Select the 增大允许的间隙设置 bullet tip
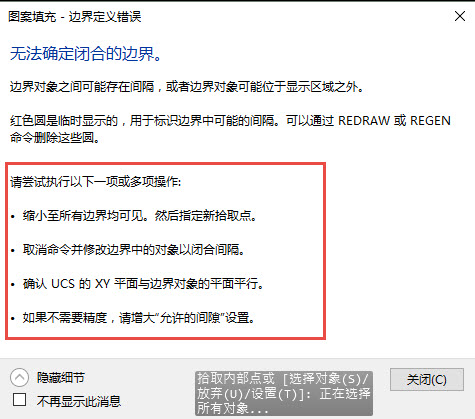The image size is (475, 419). (139, 318)
